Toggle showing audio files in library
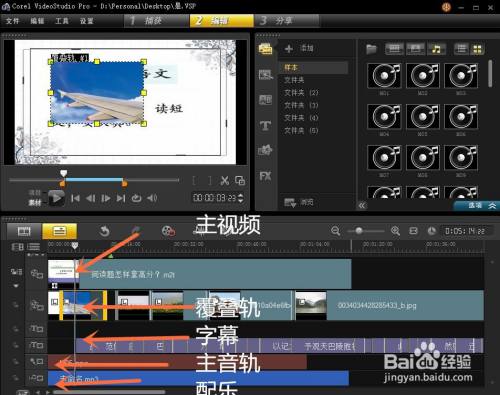 (436, 49)
